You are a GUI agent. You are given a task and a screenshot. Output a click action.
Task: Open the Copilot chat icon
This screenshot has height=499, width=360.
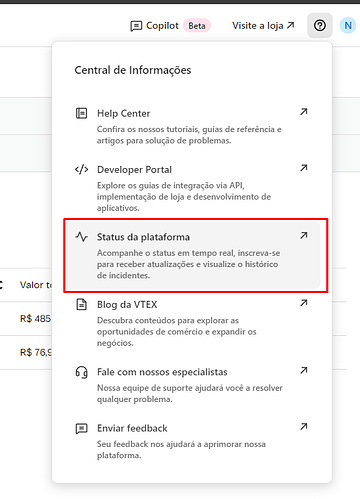tap(136, 26)
